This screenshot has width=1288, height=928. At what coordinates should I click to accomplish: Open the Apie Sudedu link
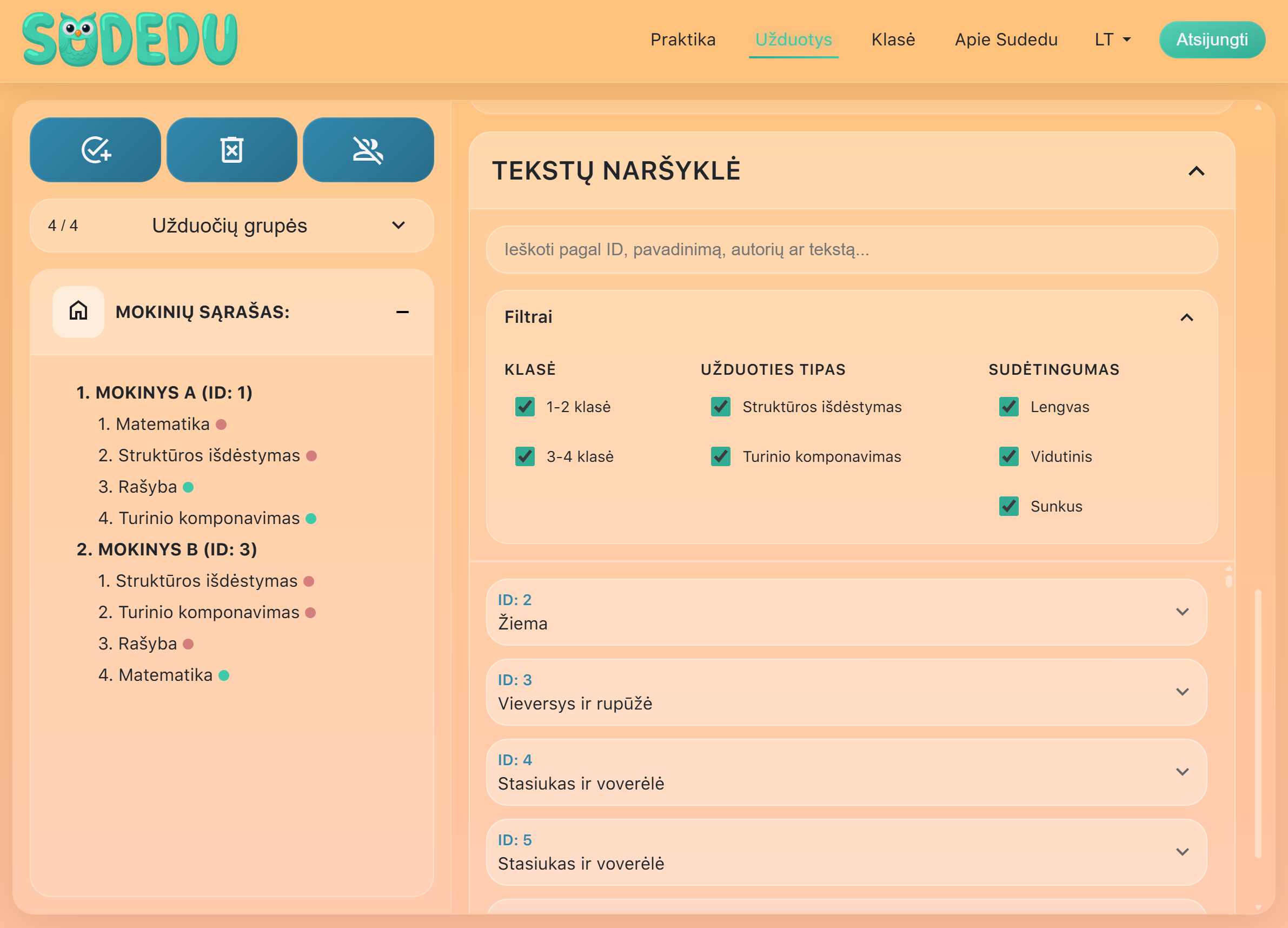coord(1006,40)
